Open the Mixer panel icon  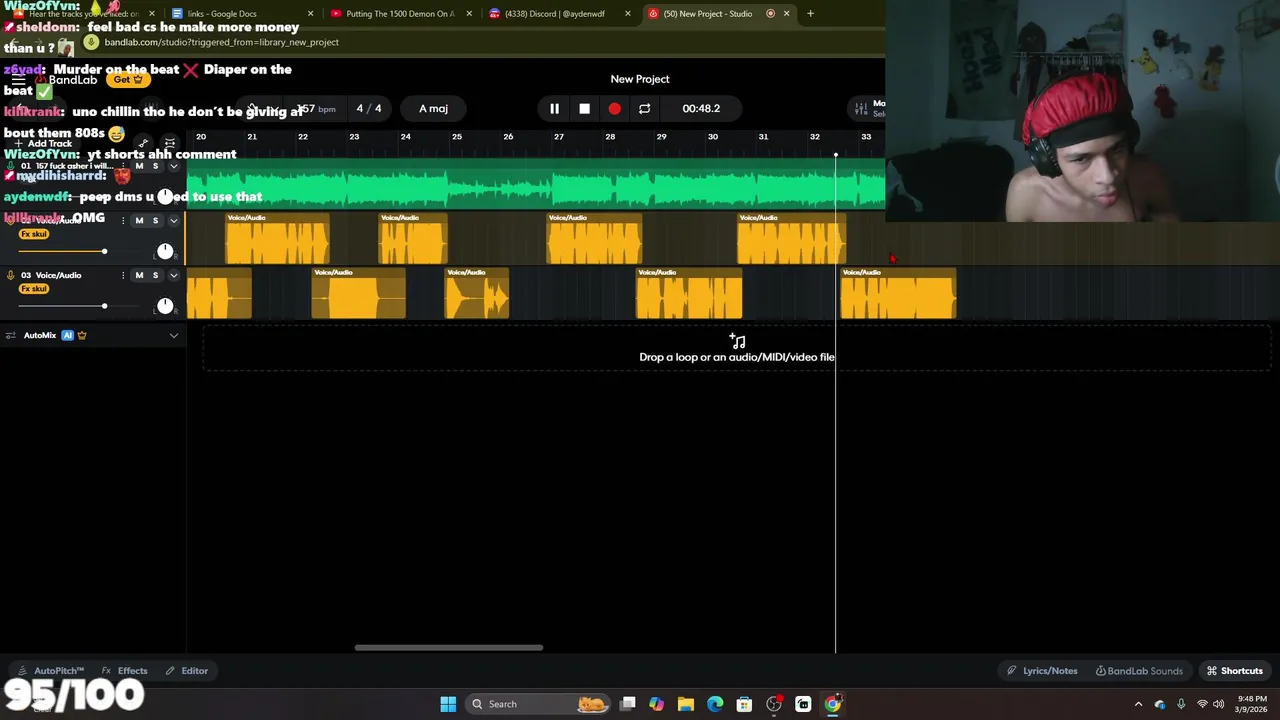pos(861,108)
